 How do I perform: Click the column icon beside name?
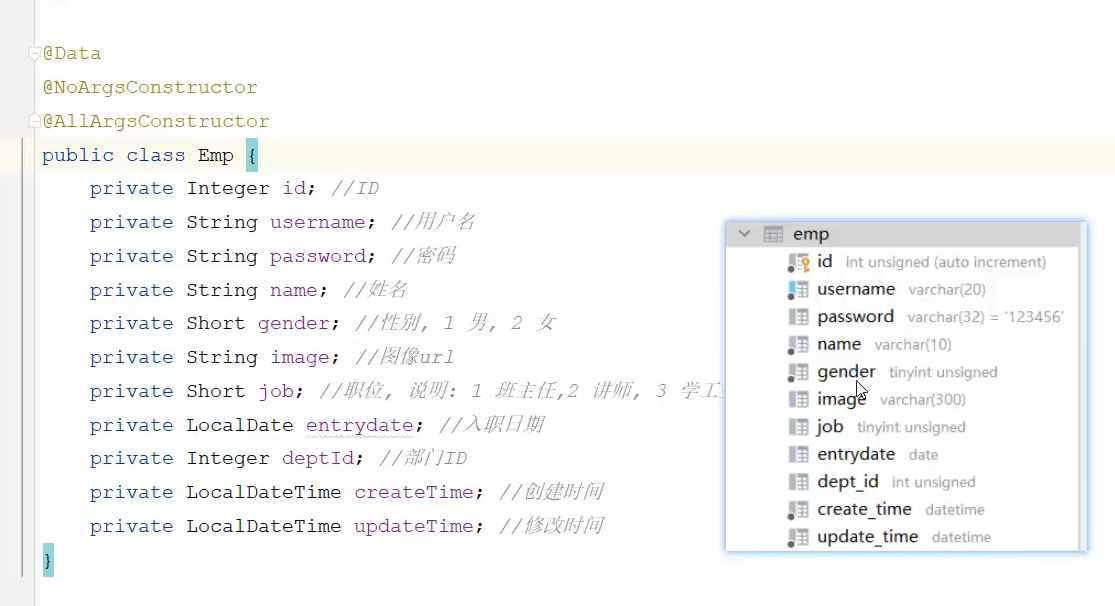pyautogui.click(x=798, y=345)
